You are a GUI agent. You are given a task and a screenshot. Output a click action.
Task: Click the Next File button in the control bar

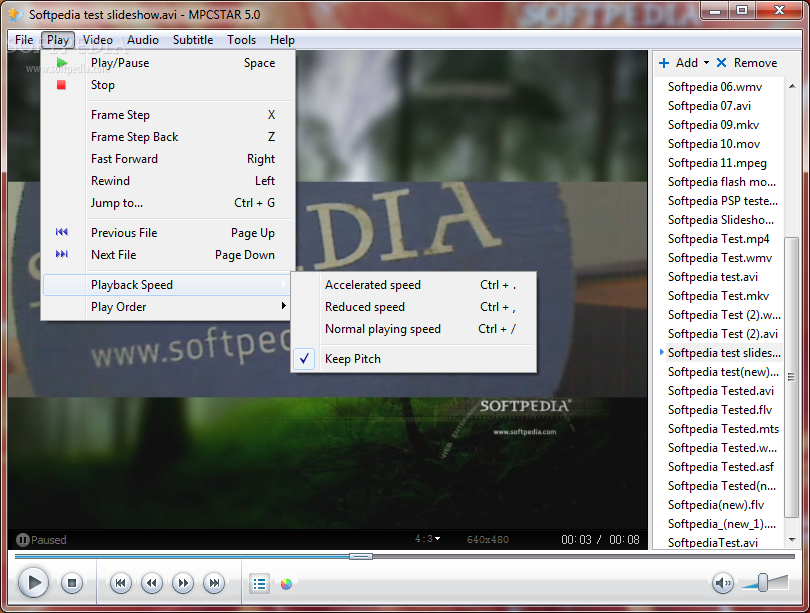214,584
